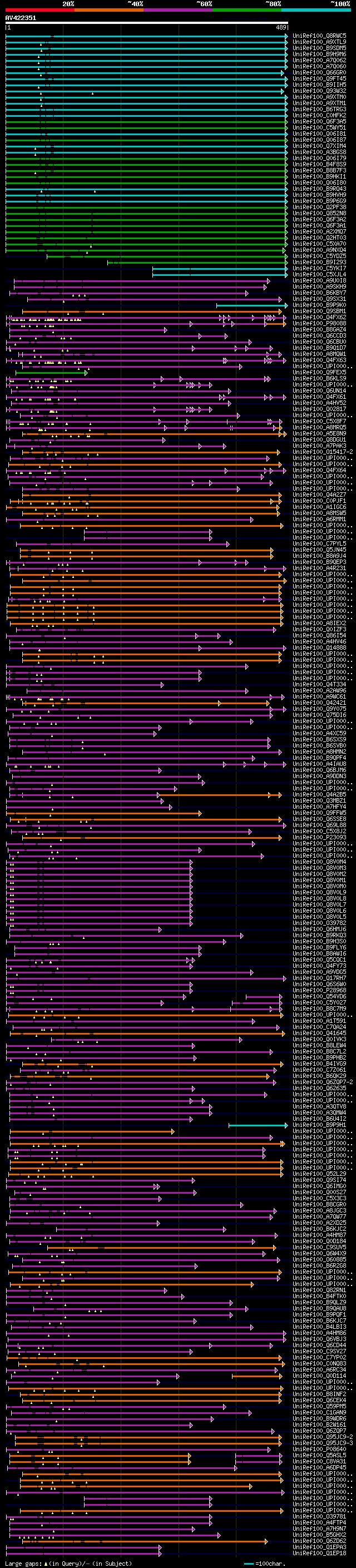This screenshot has width=356, height=1568.
Task: Open the UniRef100_B9I293 entry
Action: 319,262
